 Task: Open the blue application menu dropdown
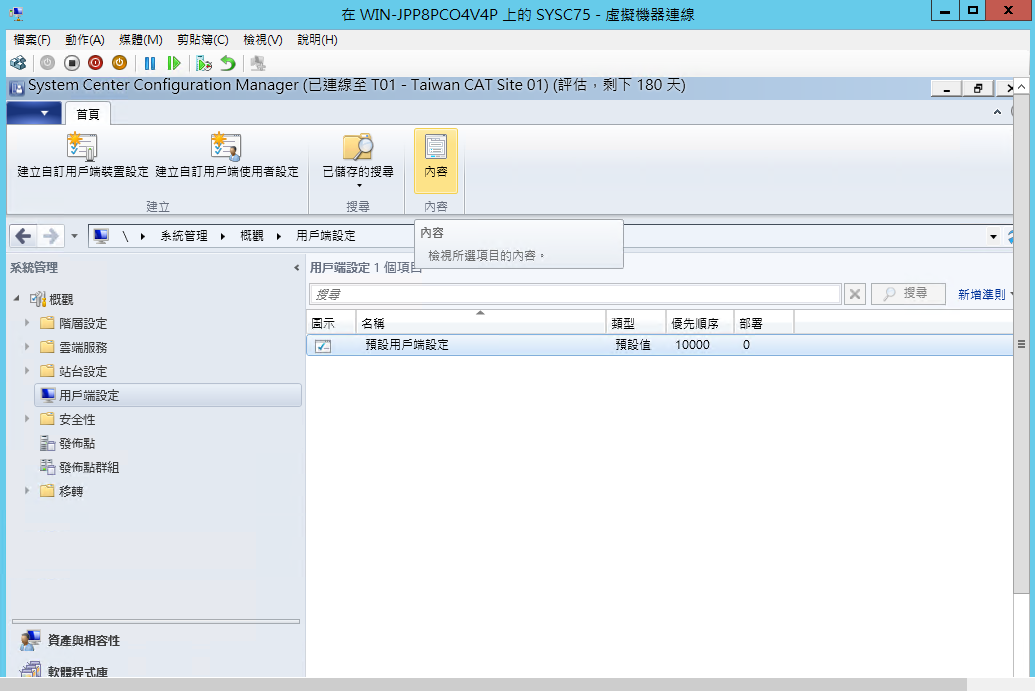click(x=34, y=113)
